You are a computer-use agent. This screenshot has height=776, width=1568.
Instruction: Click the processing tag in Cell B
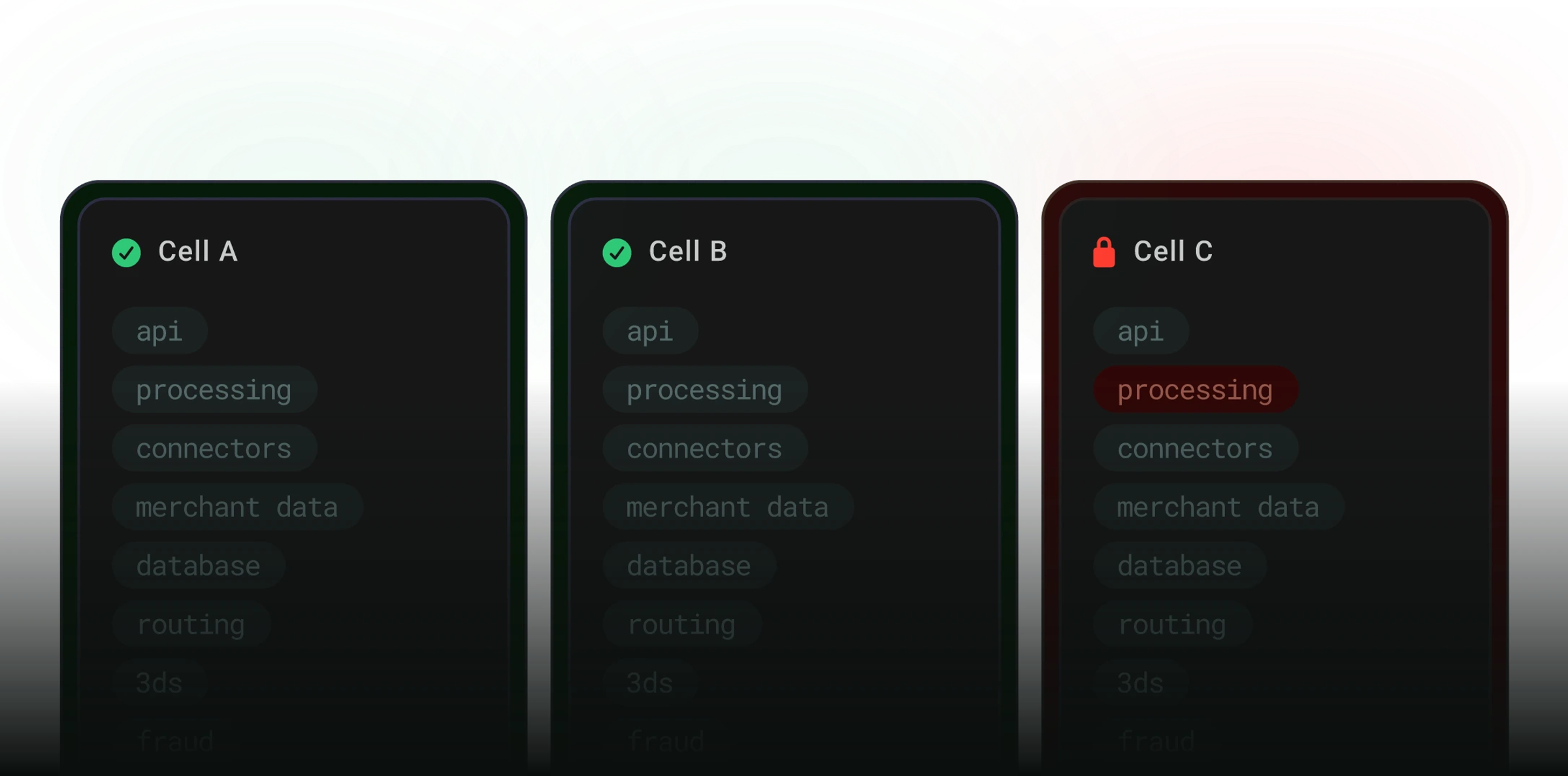coord(705,390)
